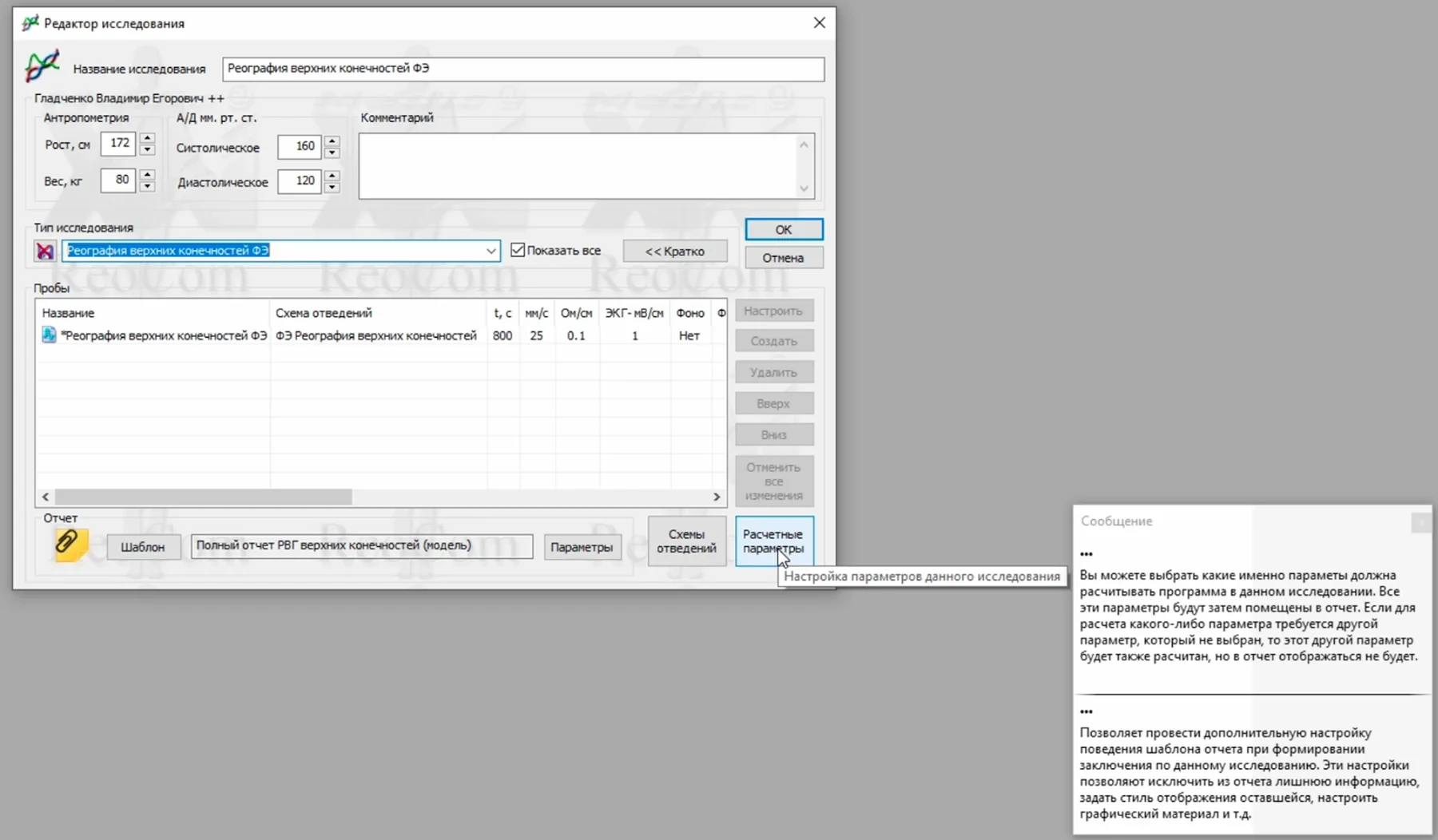This screenshot has height=840, width=1438.
Task: Click the Настроить button
Action: coord(774,311)
